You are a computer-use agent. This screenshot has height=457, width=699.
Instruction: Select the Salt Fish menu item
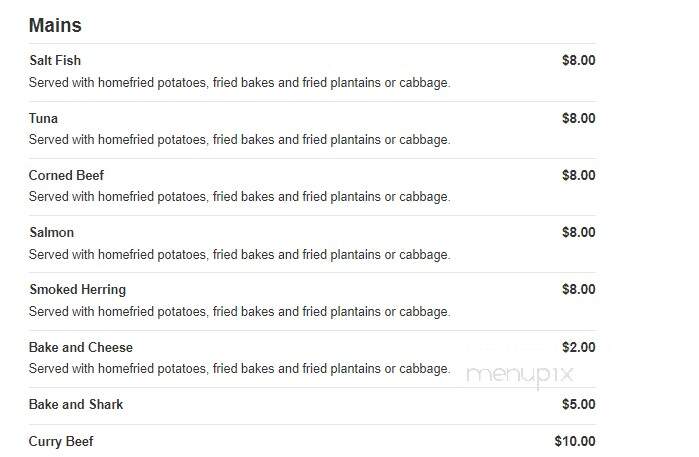(55, 60)
